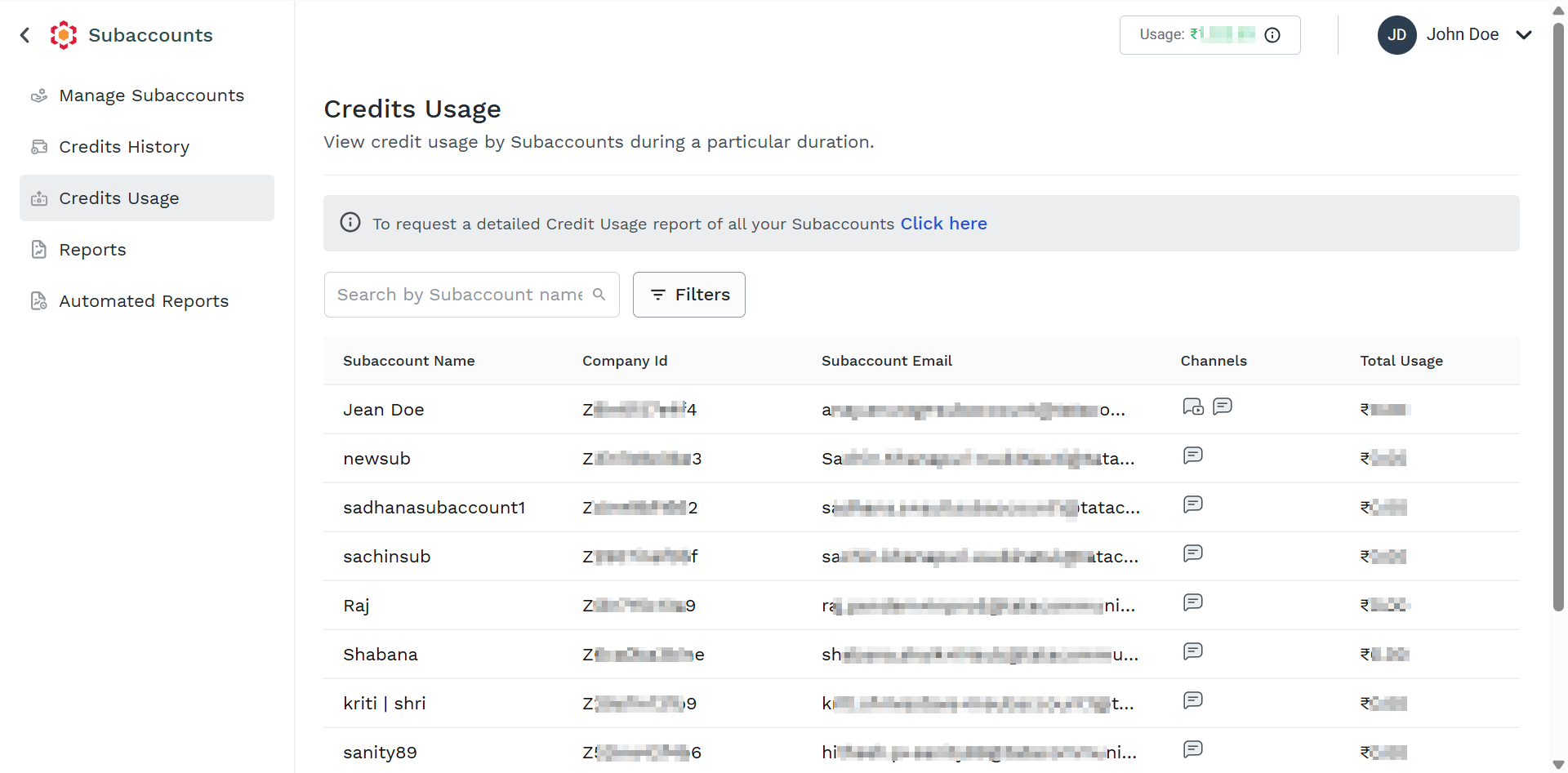
Task: Click the filter lines icon
Action: (658, 295)
